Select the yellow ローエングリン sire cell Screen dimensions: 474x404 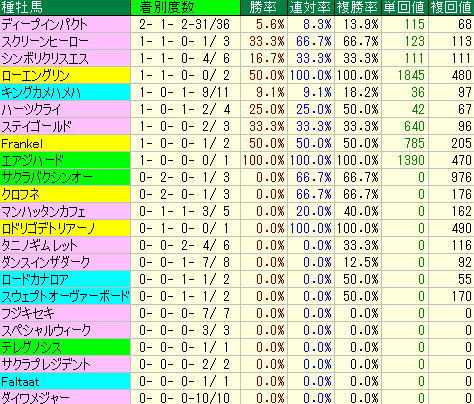pos(65,75)
